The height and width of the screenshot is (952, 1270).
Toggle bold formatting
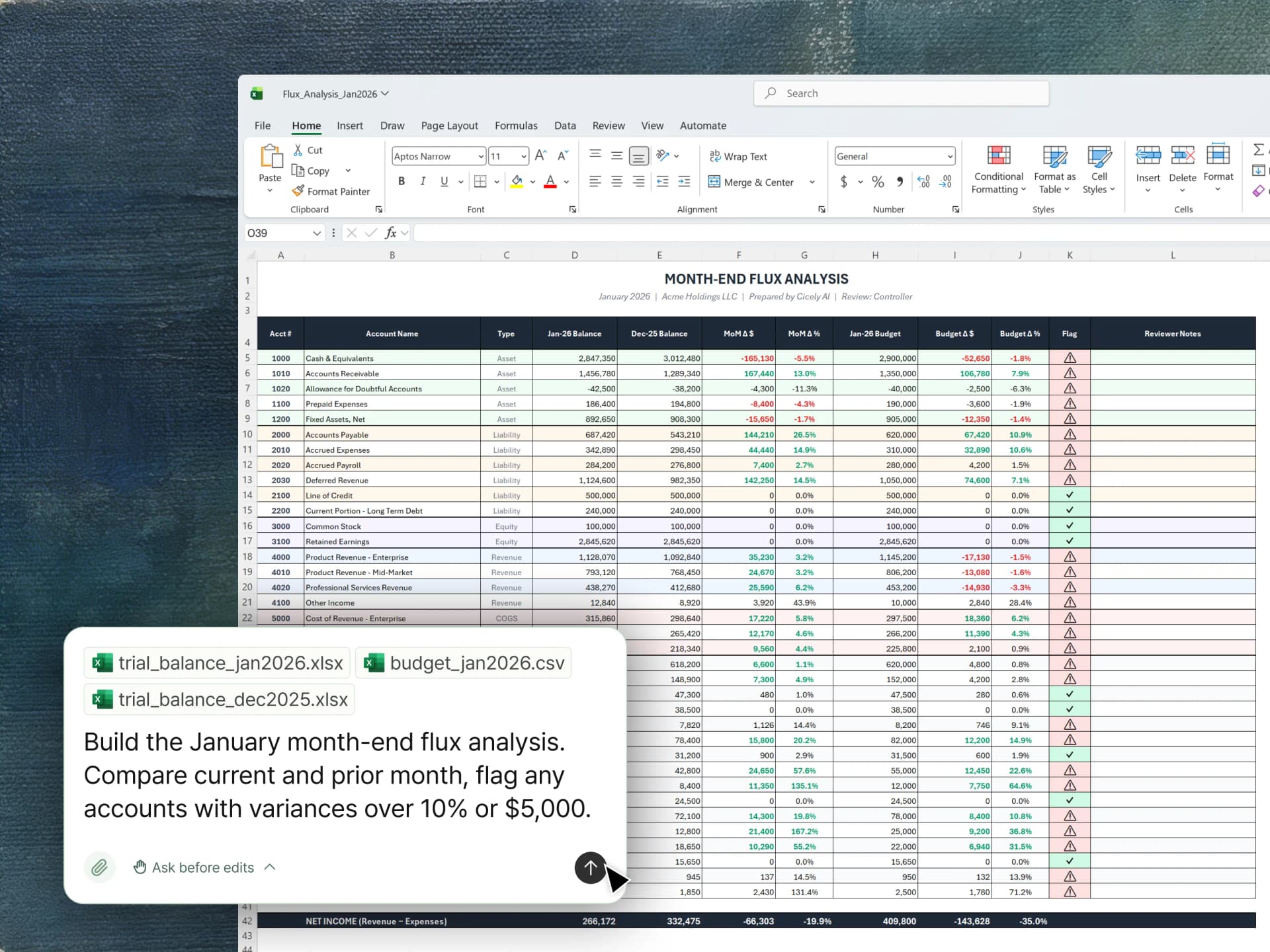point(401,181)
